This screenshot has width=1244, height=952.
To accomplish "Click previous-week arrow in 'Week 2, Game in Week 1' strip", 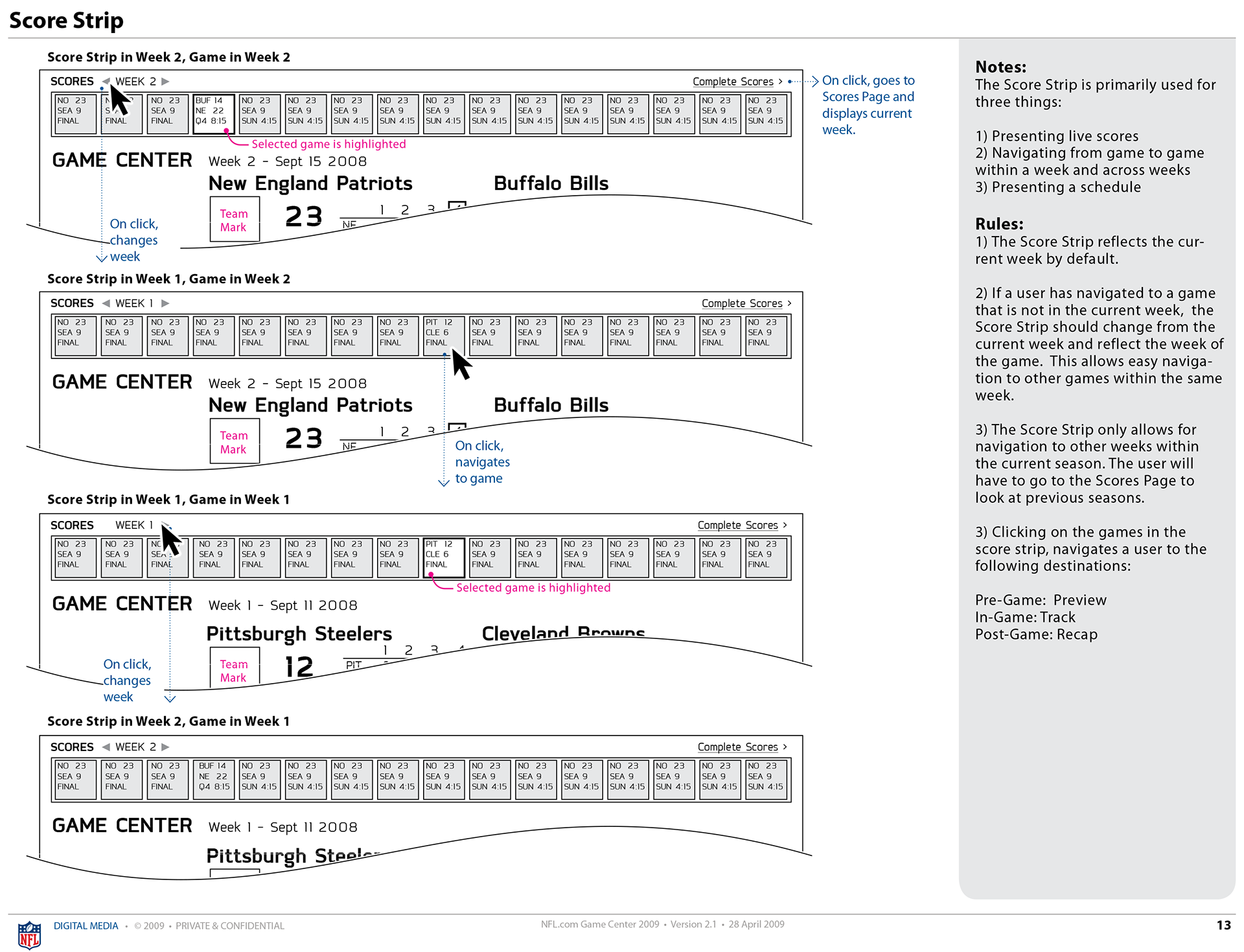I will click(x=106, y=747).
